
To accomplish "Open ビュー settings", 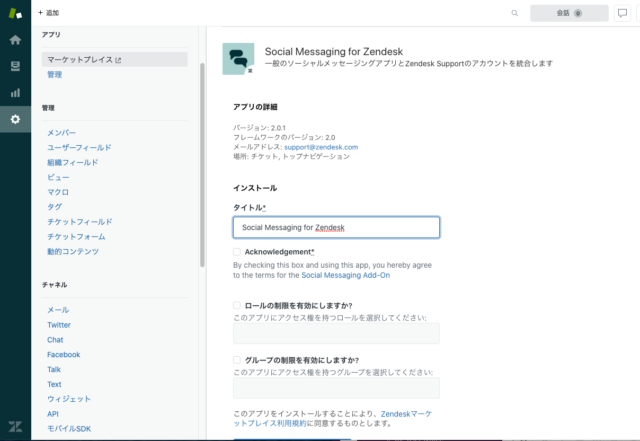I will pyautogui.click(x=58, y=177).
